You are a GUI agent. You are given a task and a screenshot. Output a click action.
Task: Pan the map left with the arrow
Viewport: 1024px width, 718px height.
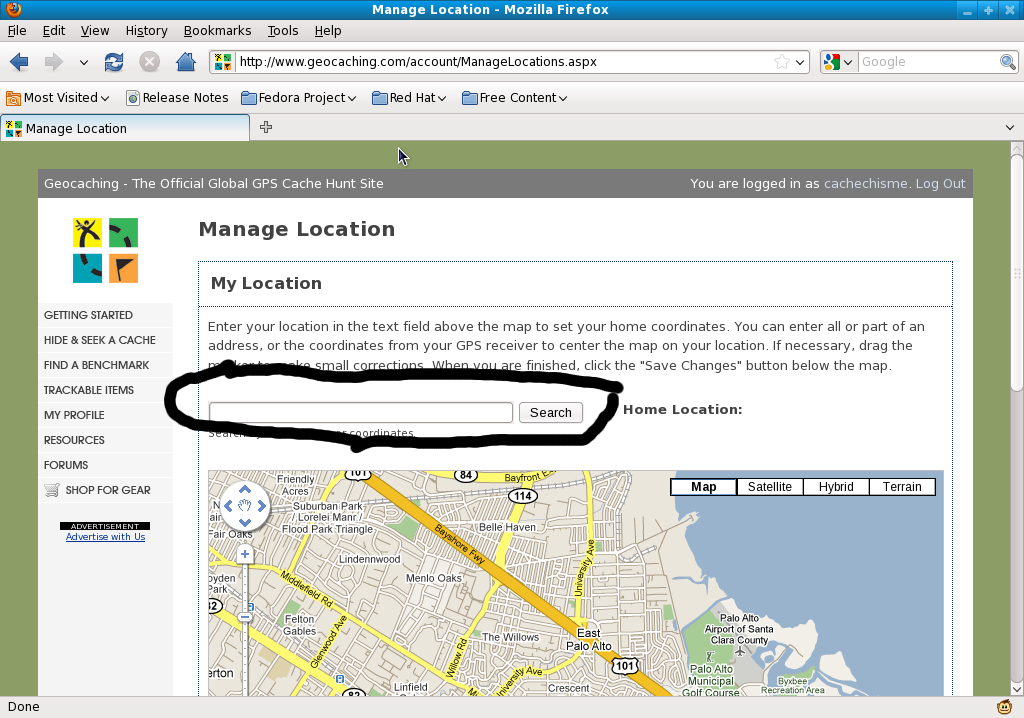[228, 506]
